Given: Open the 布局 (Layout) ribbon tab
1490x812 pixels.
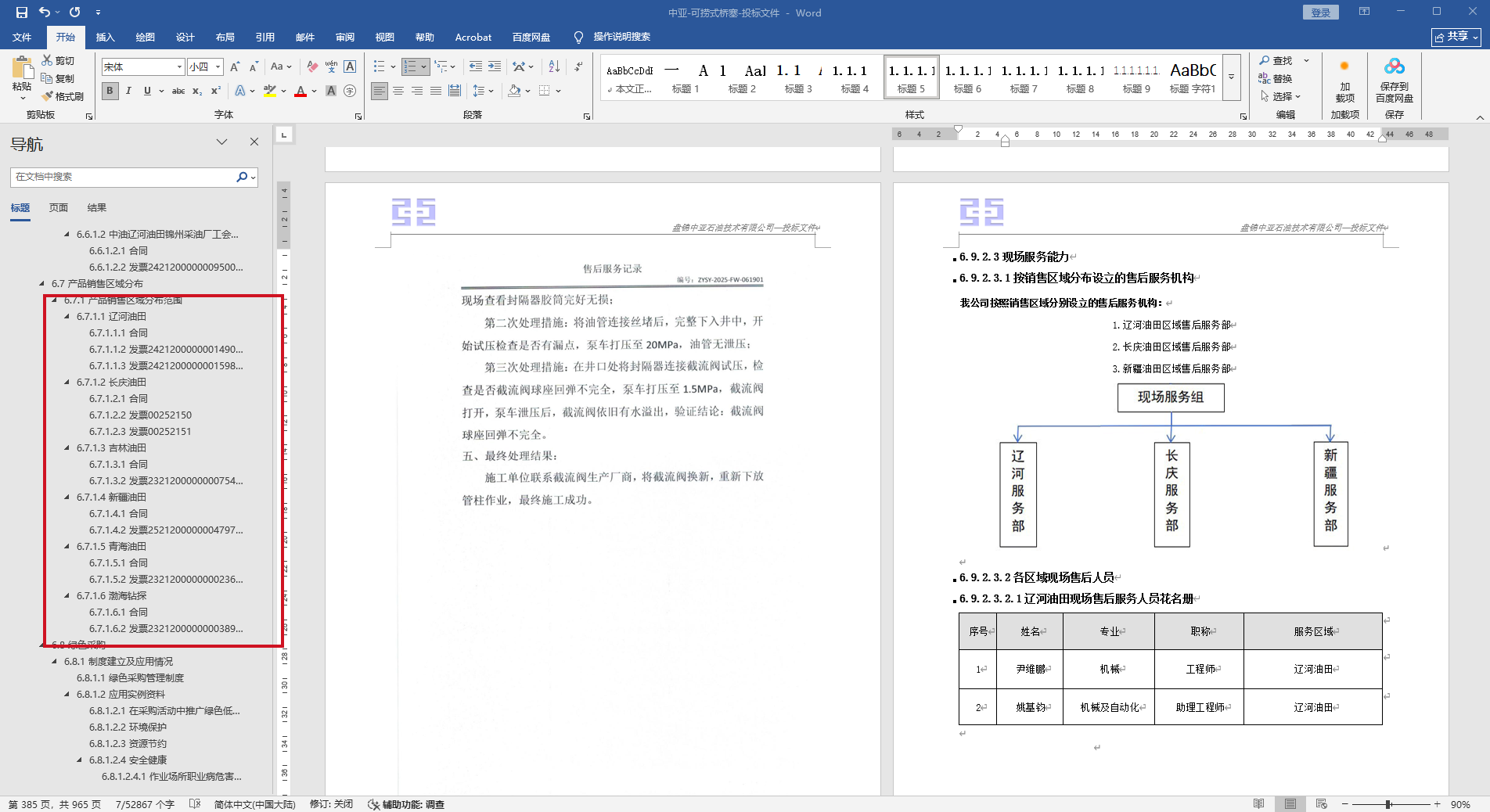Looking at the screenshot, I should tap(225, 37).
